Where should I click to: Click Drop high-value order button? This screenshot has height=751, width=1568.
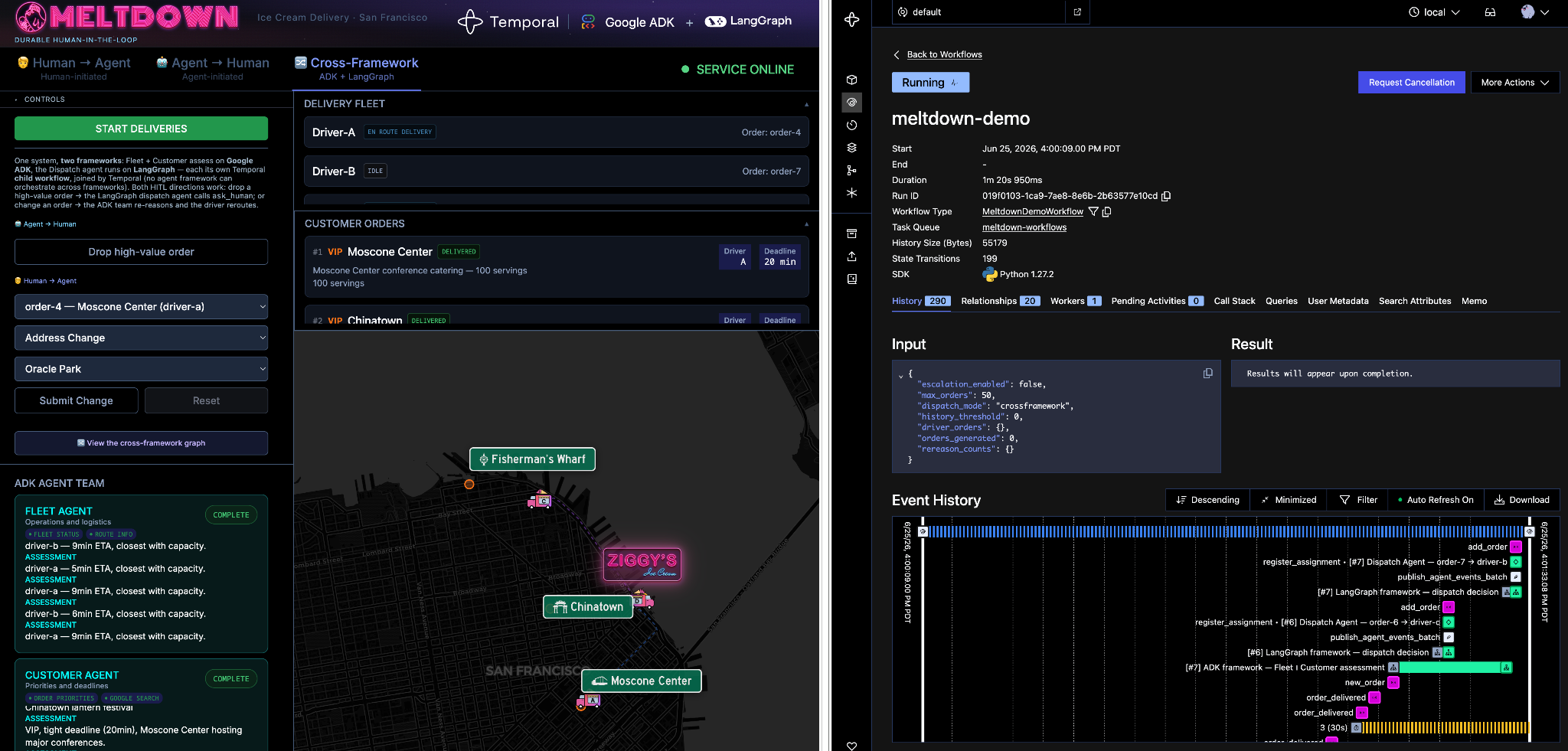click(x=141, y=252)
